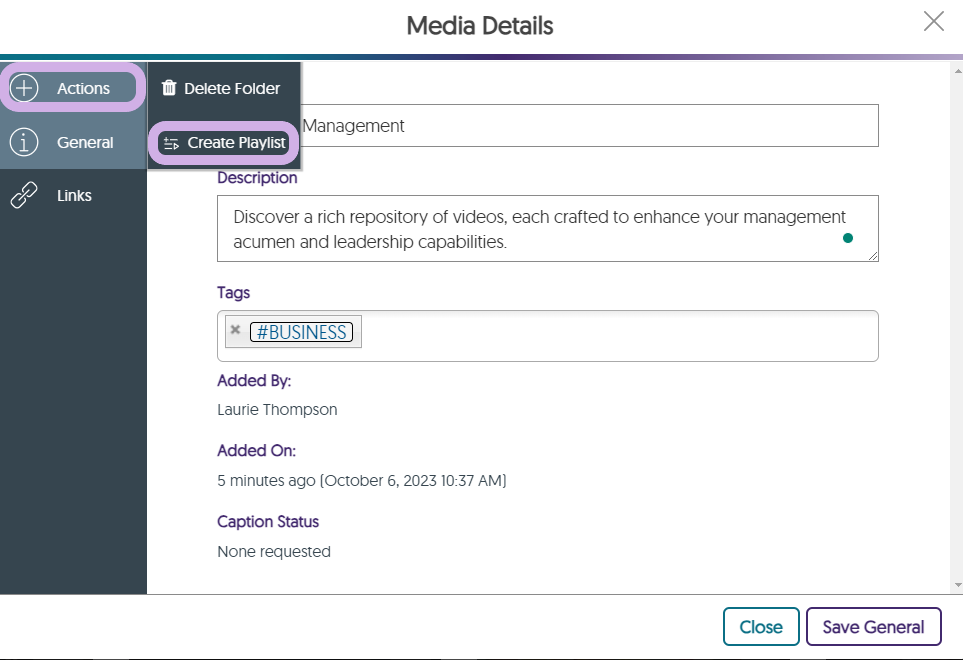Click the chain link icon in sidebar
The height and width of the screenshot is (660, 963).
[x=24, y=196]
